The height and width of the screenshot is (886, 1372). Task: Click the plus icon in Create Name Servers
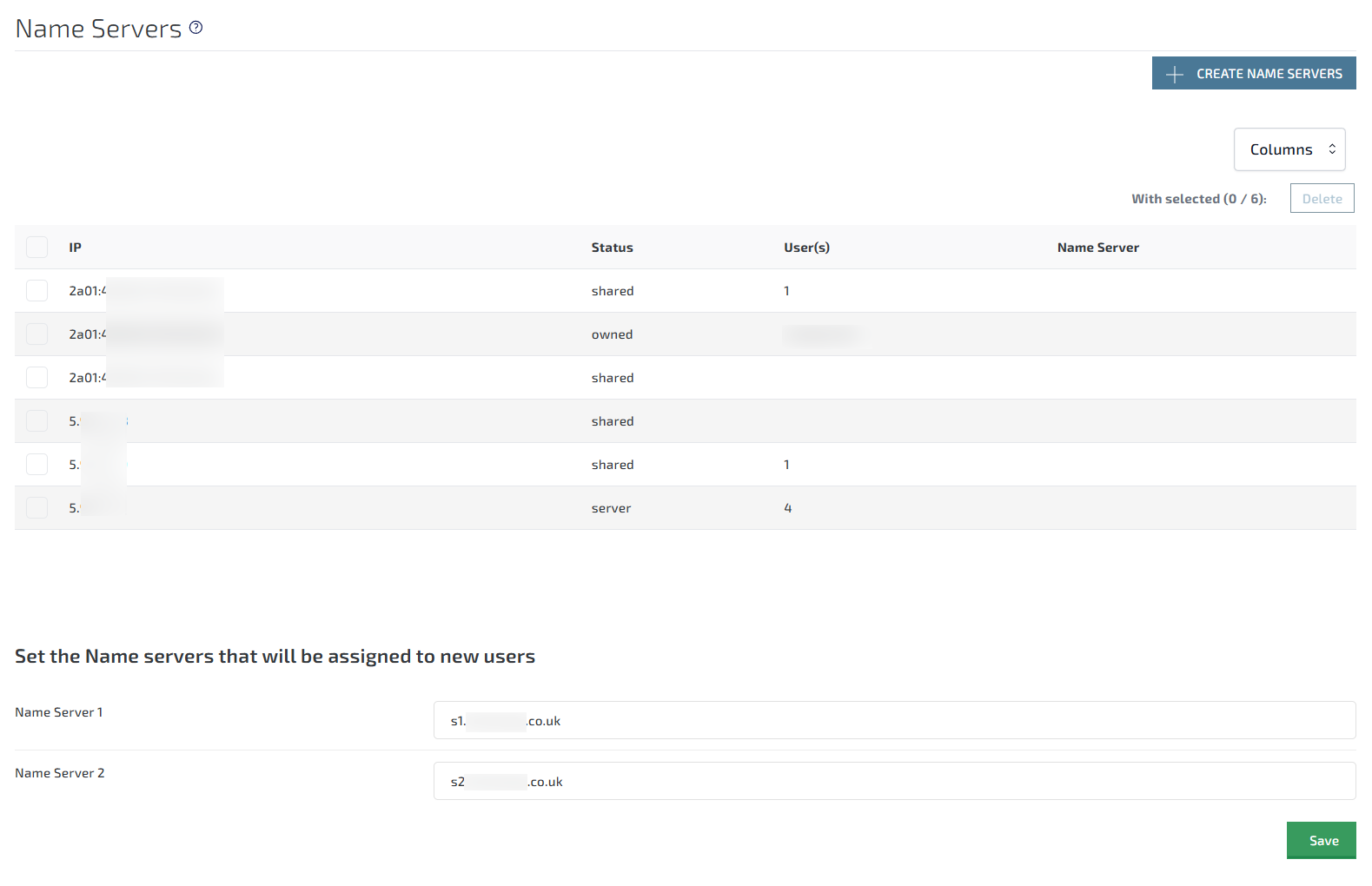coord(1174,75)
